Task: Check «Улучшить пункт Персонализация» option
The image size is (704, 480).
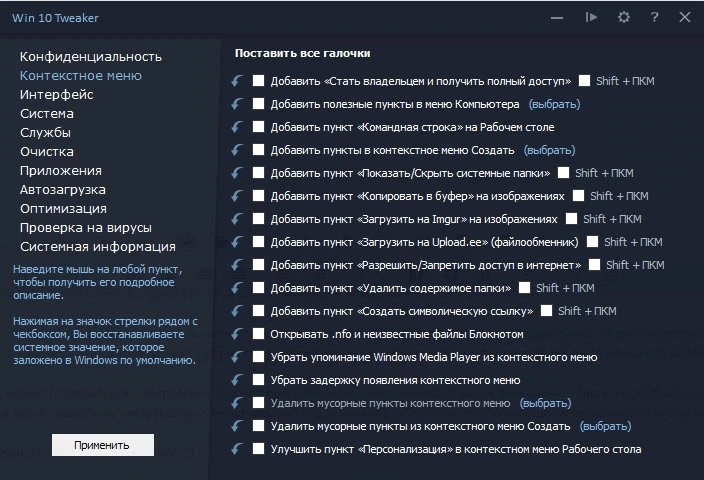Action: click(258, 449)
